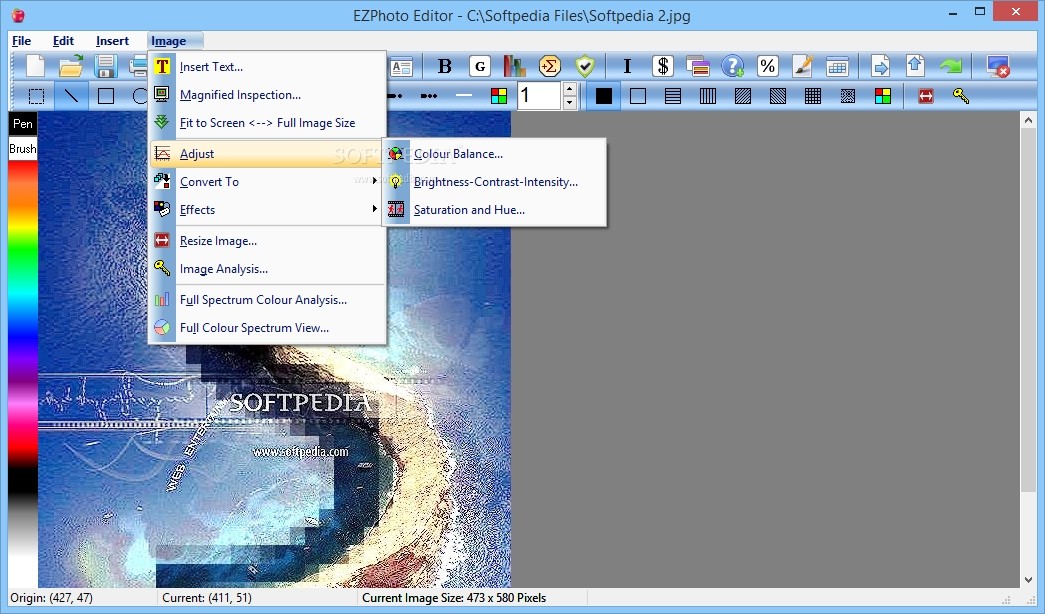Click the sigma sum toolbar icon
1045x614 pixels.
(550, 66)
